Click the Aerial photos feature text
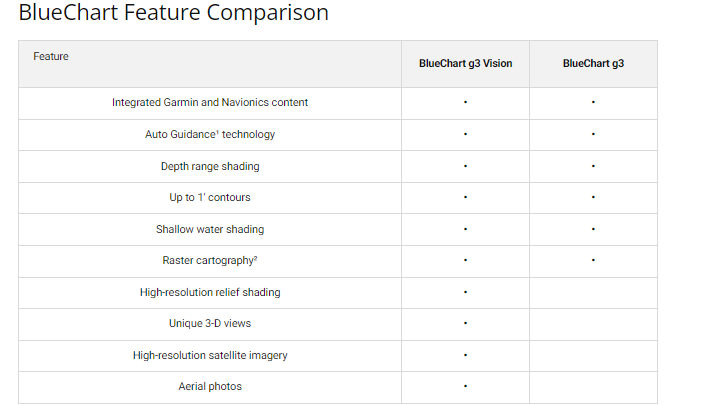The width and height of the screenshot is (726, 406). (x=210, y=386)
